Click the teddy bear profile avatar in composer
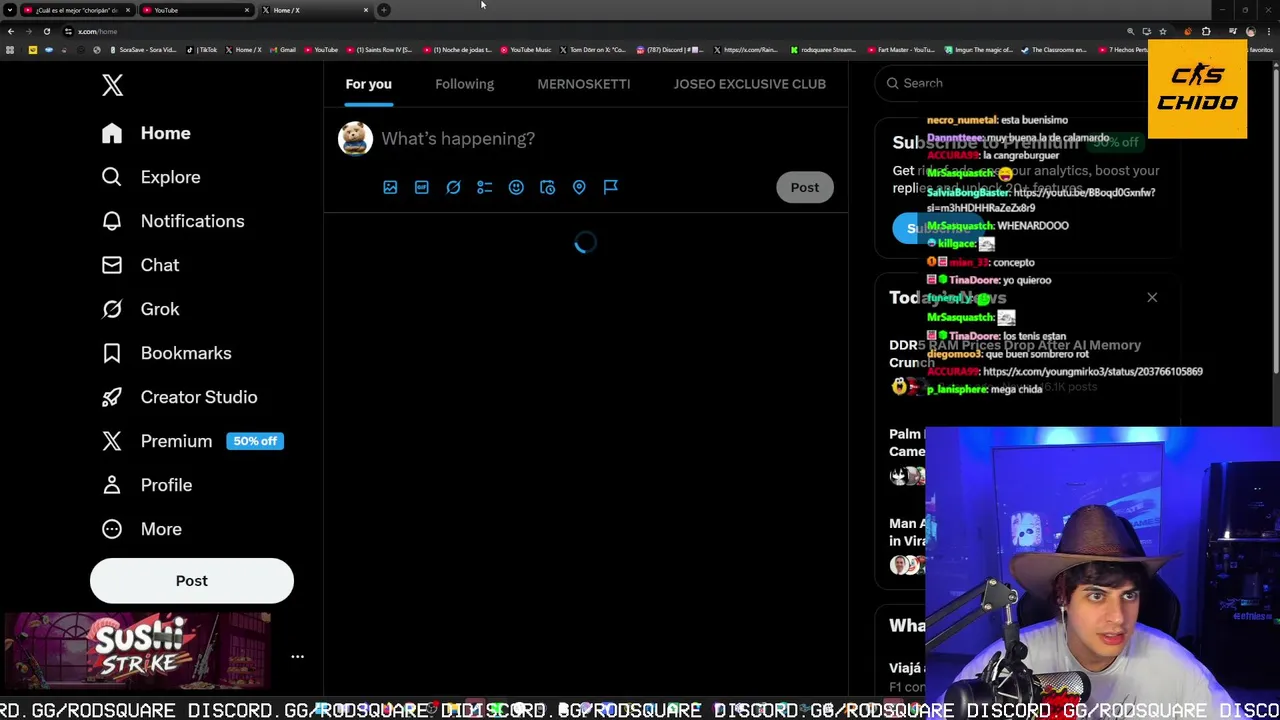The width and height of the screenshot is (1280, 720). click(355, 139)
